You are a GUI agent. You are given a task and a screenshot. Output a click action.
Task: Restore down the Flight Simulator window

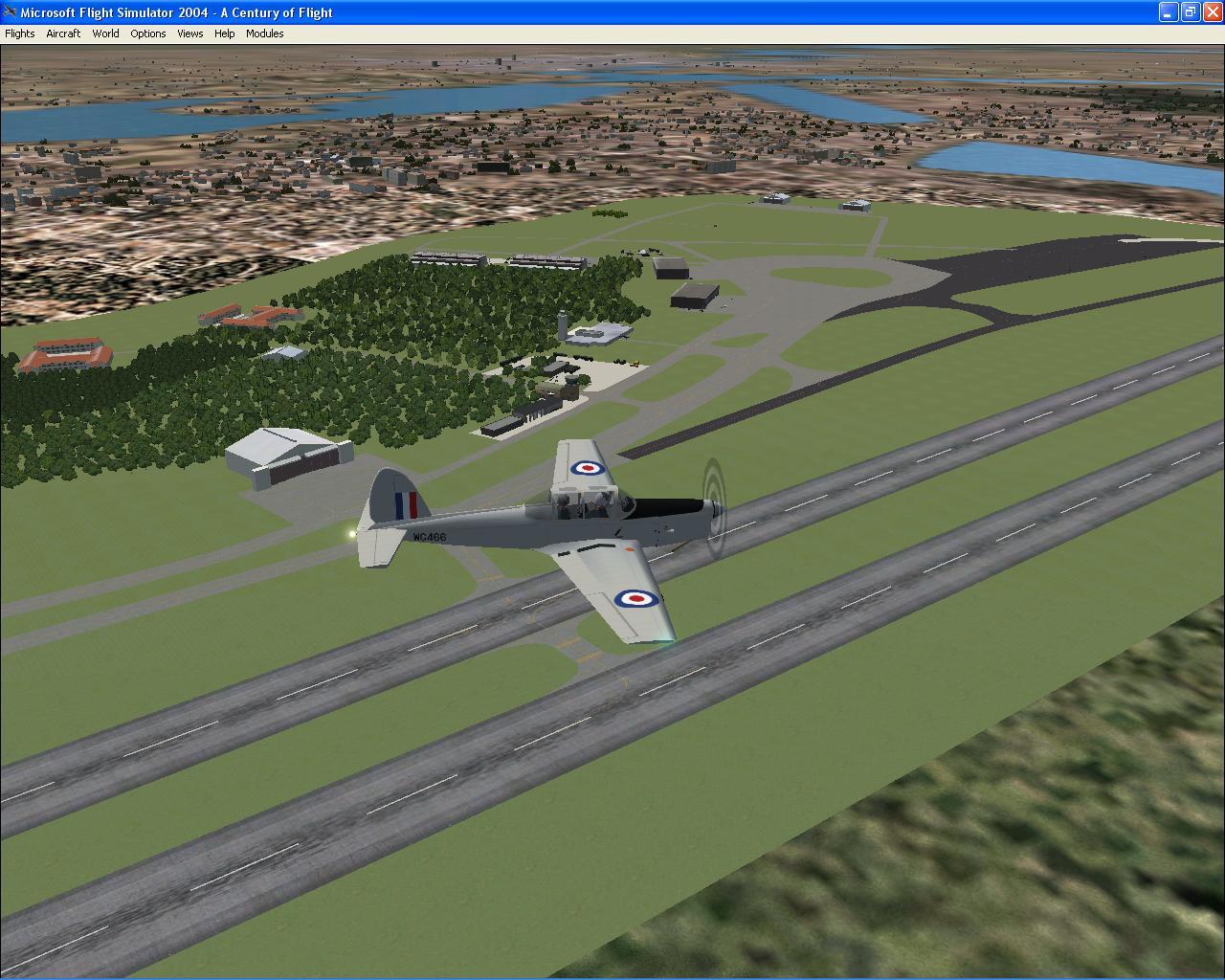click(1190, 12)
